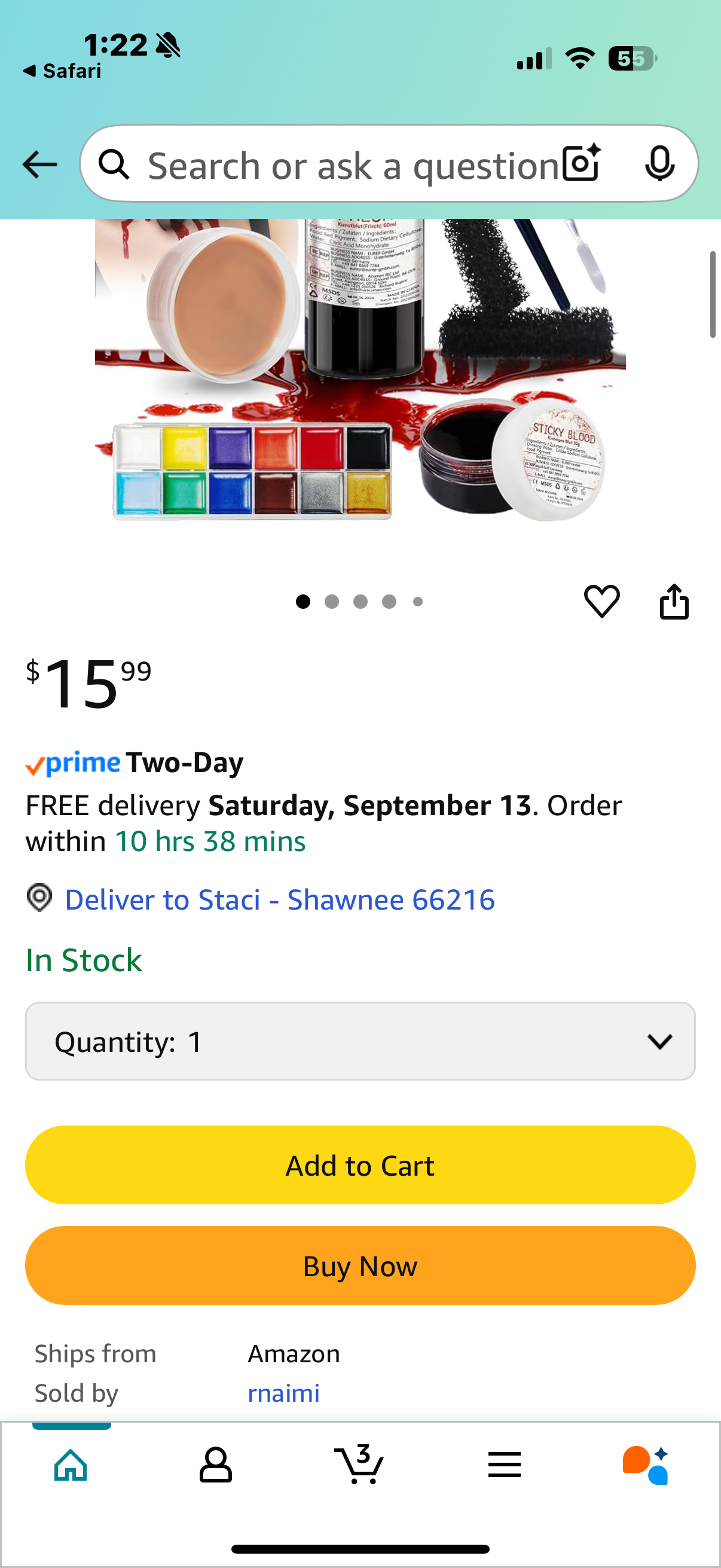This screenshot has width=721, height=1568.
Task: Tap the Quantity dropdown chevron arrow
Action: (x=659, y=1042)
